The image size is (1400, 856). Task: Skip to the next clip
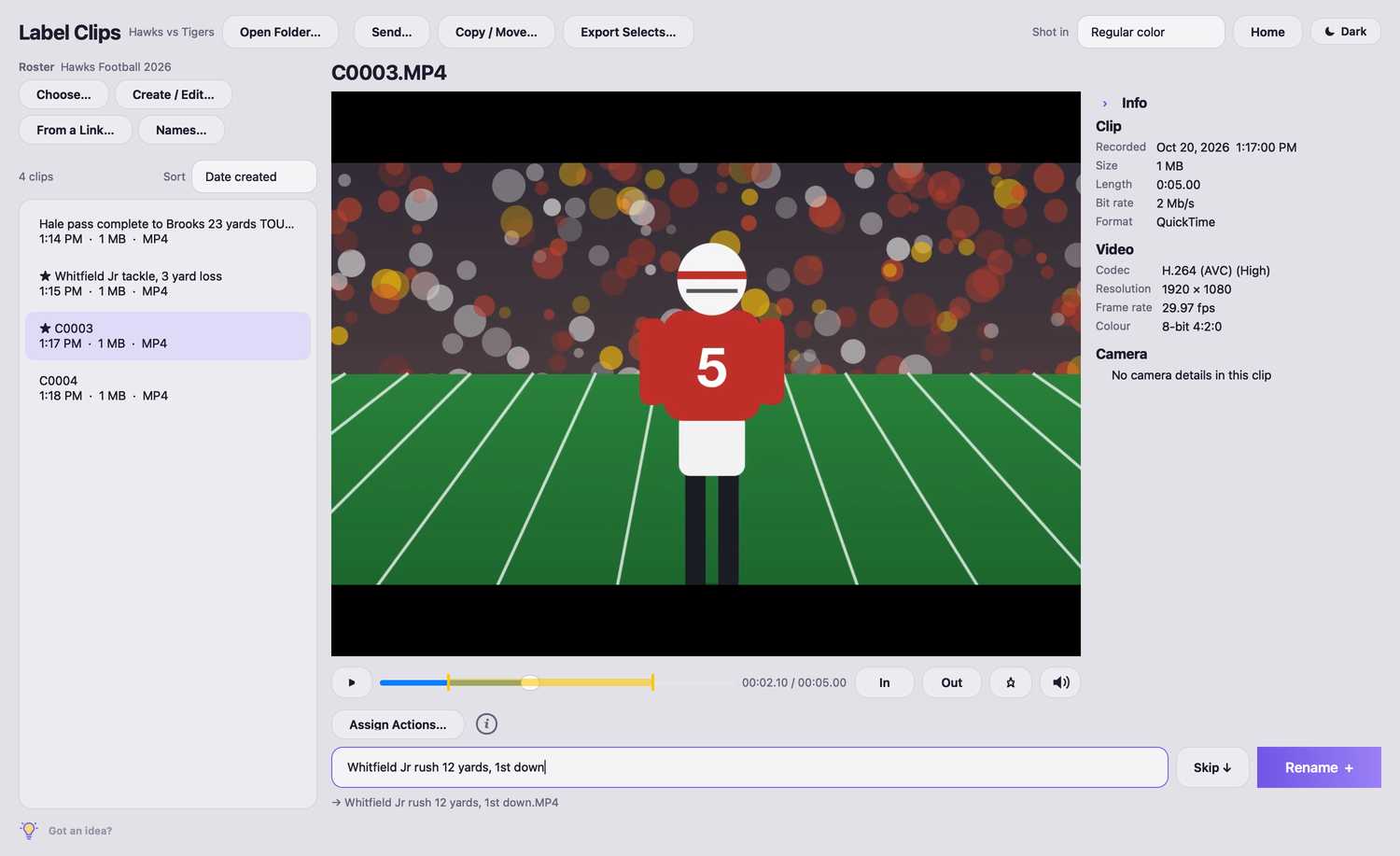(x=1212, y=767)
